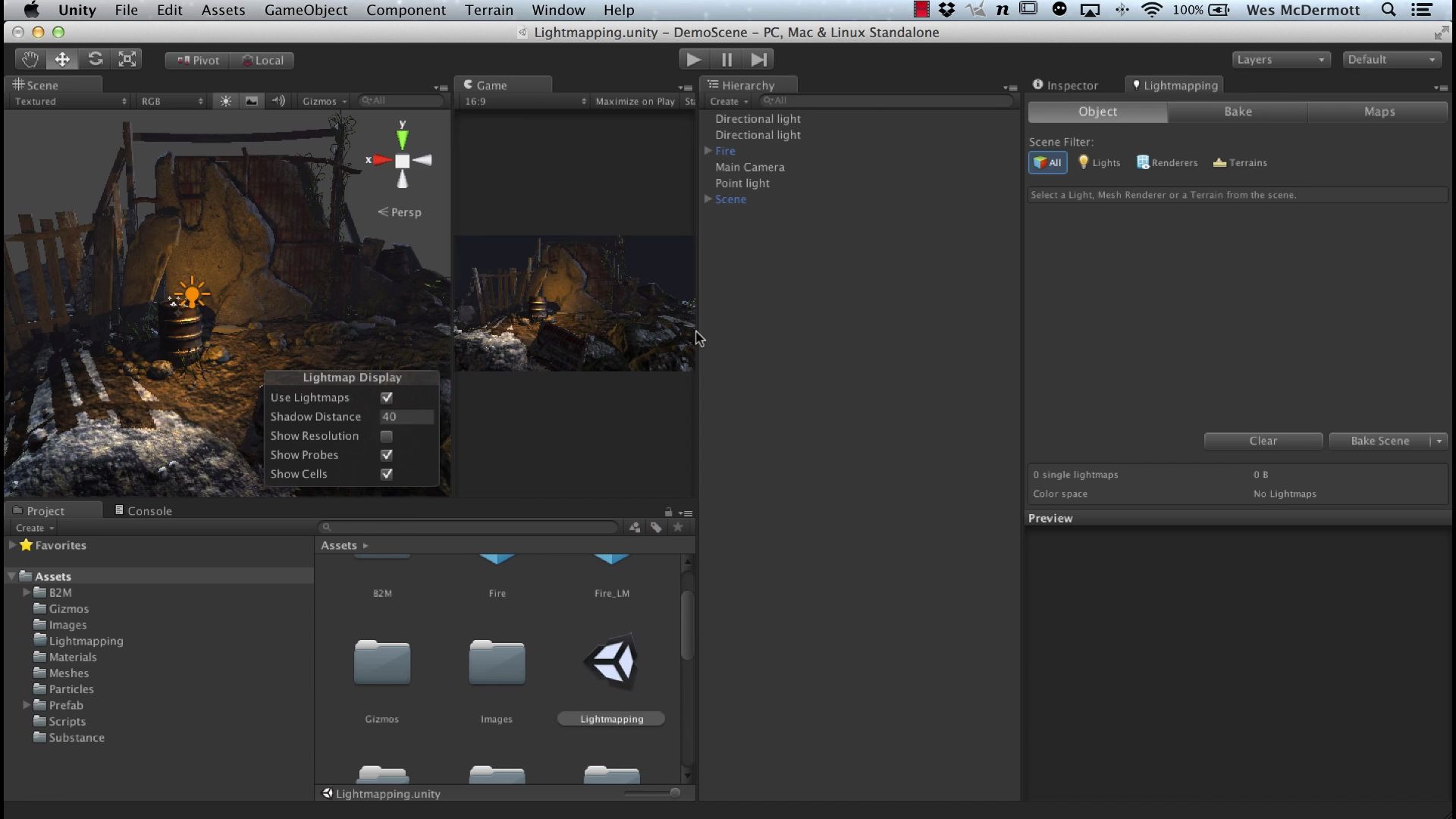The height and width of the screenshot is (819, 1456).
Task: Enable Show Resolution checkbox
Action: (387, 436)
